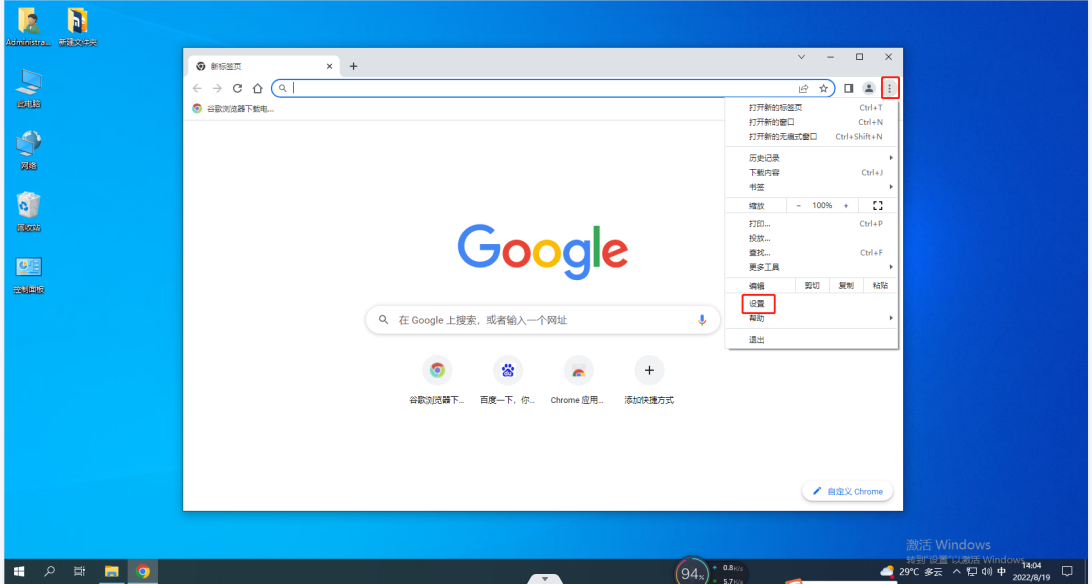The width and height of the screenshot is (1092, 584).
Task: Click into the Google search input field
Action: 543,320
